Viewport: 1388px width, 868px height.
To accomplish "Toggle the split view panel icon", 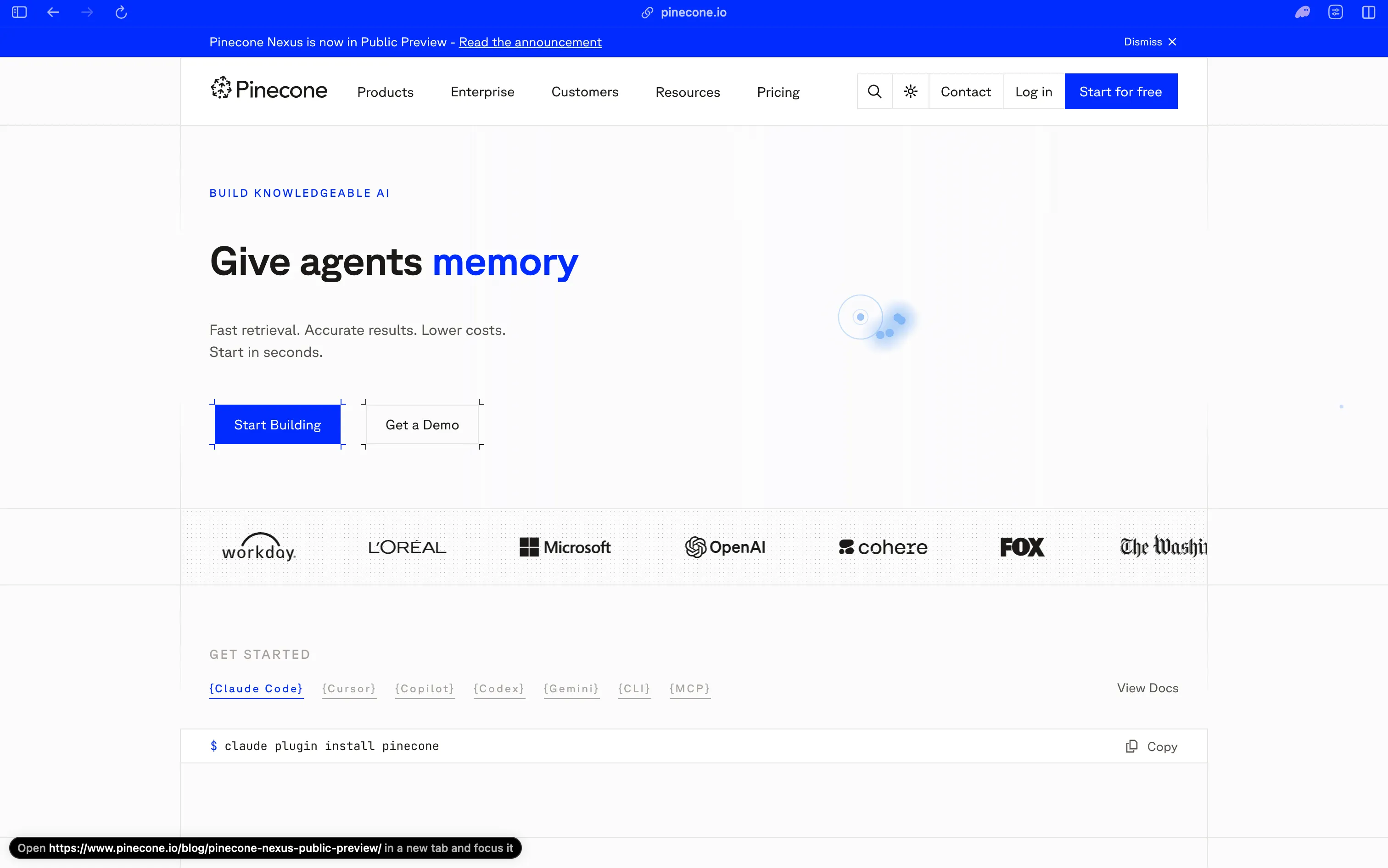I will click(1368, 12).
